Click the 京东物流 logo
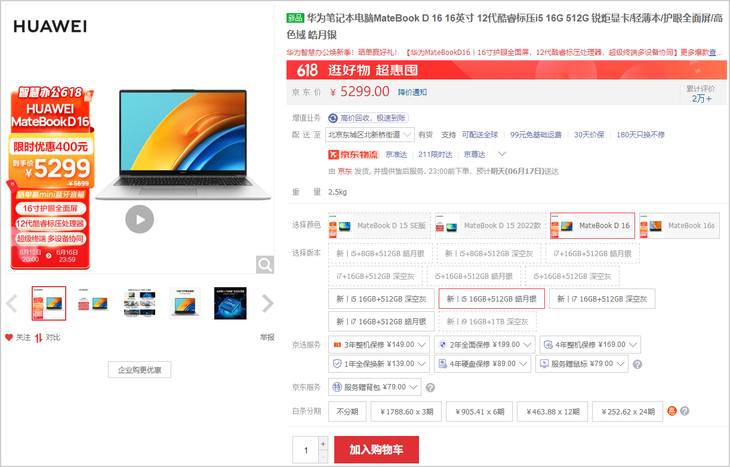This screenshot has height=467, width=730. point(353,154)
